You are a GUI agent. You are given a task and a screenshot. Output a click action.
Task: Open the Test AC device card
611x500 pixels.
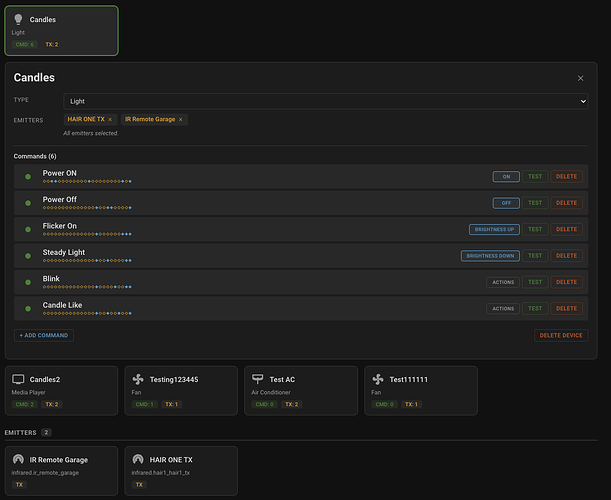click(x=301, y=390)
